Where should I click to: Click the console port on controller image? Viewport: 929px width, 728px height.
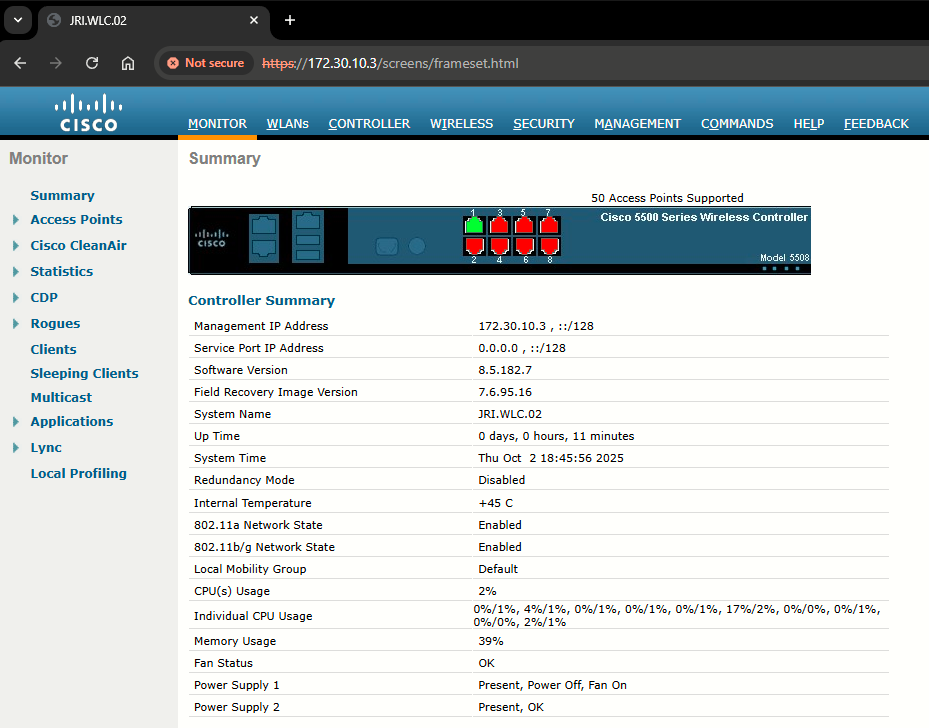tap(387, 246)
